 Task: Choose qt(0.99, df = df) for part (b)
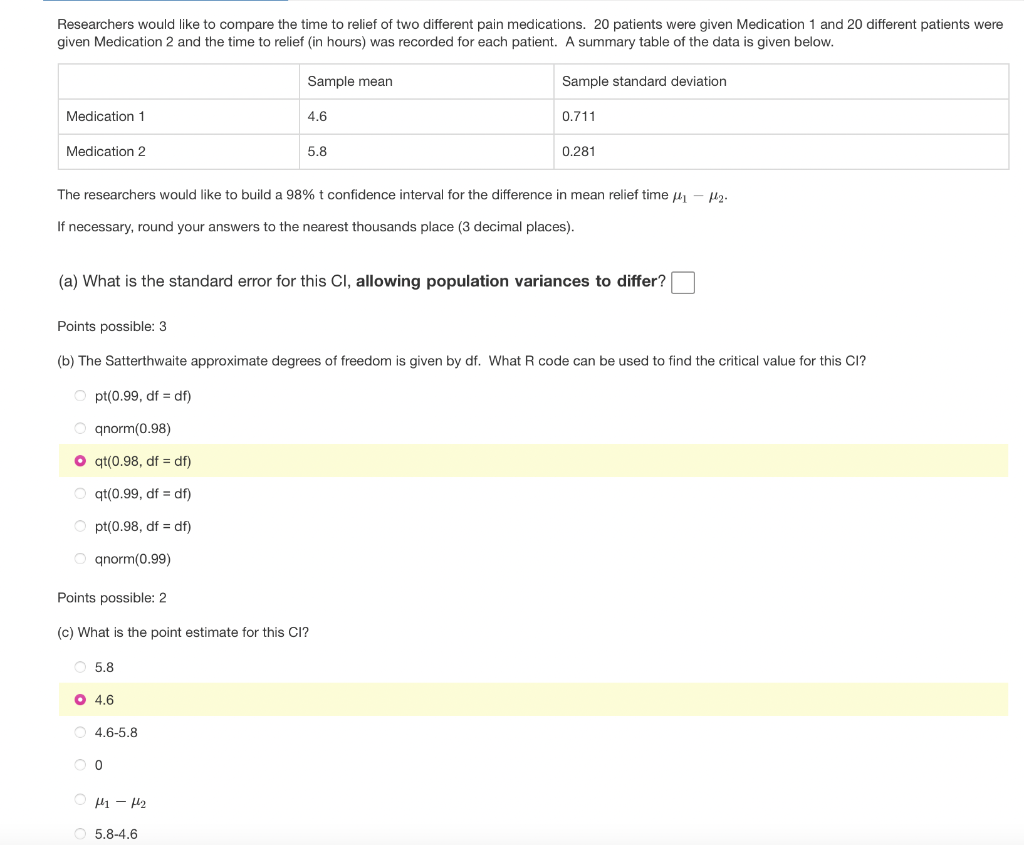coord(79,493)
